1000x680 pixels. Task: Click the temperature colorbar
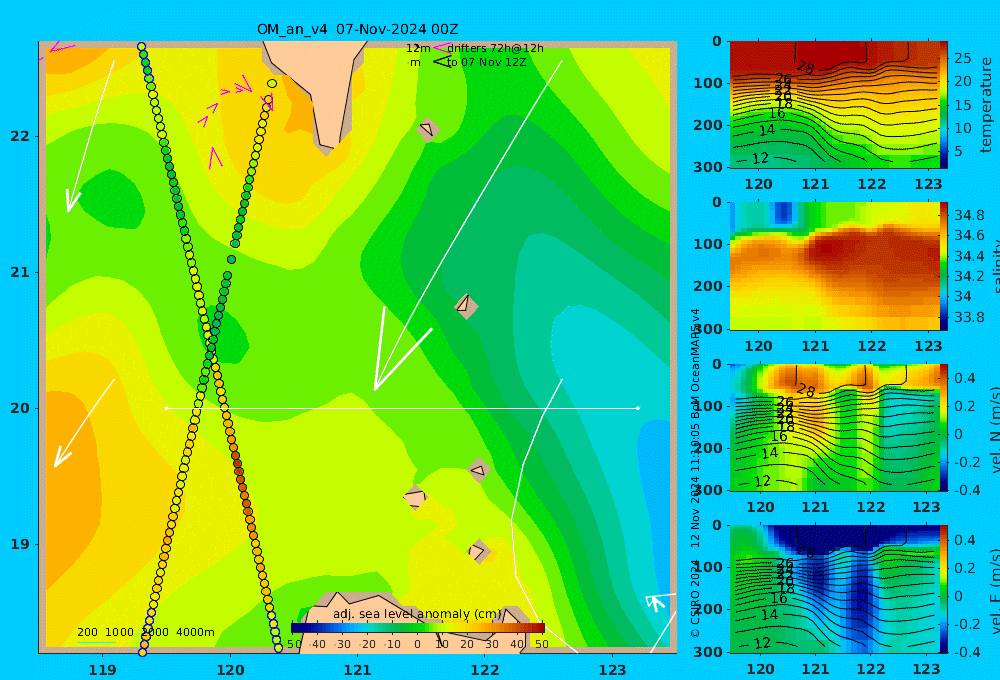944,105
